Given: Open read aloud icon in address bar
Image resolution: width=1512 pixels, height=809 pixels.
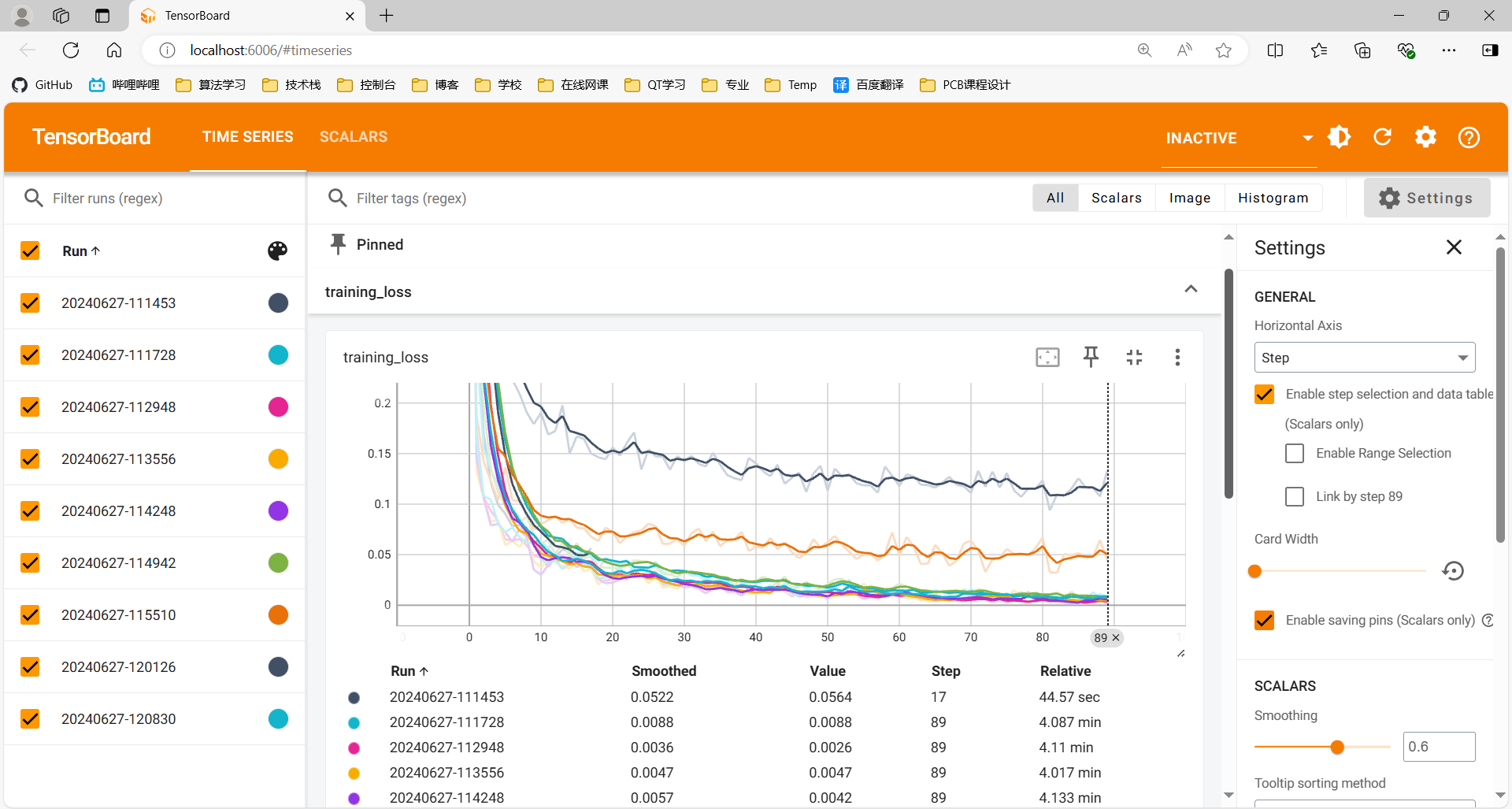Looking at the screenshot, I should 1184,50.
